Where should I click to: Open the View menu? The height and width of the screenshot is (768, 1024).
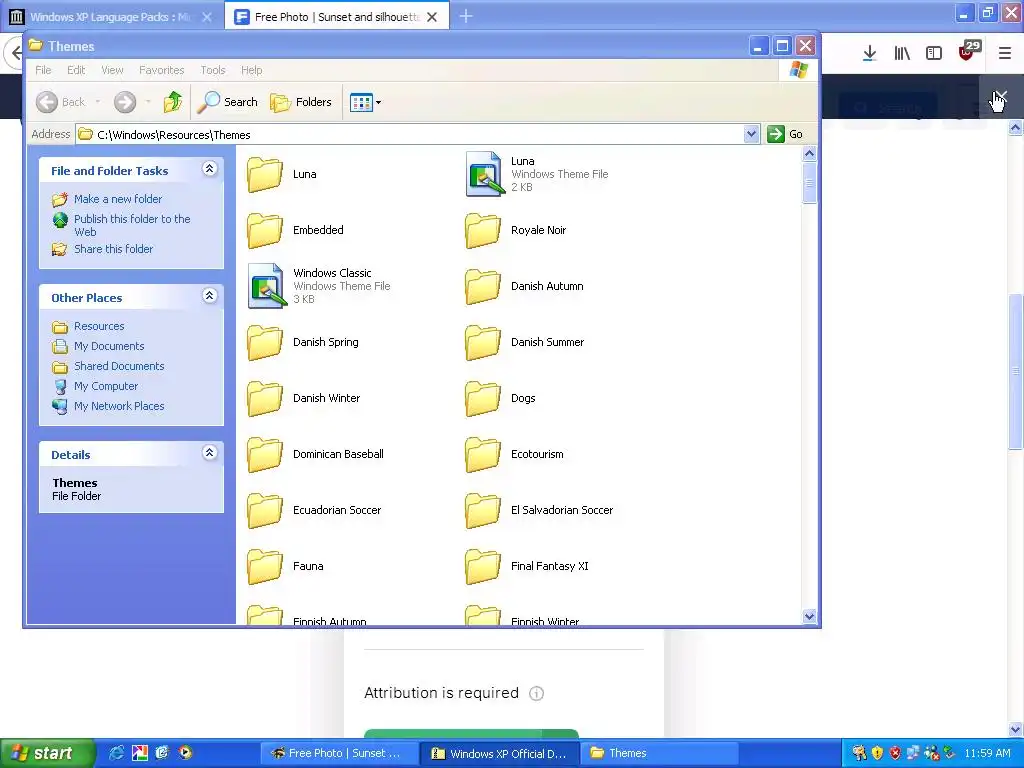[112, 70]
